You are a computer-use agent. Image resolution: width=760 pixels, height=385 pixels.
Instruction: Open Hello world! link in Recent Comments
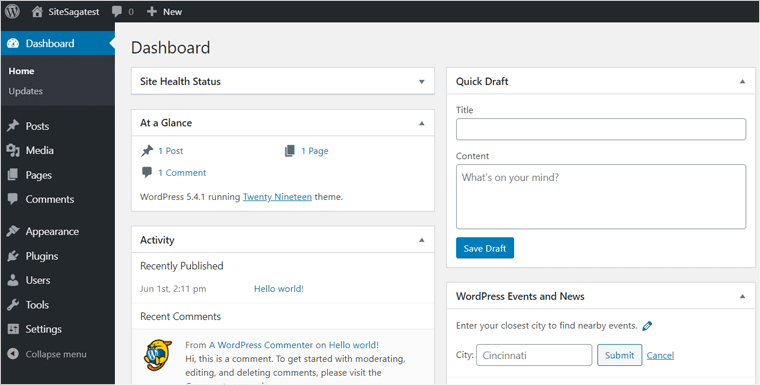point(354,345)
